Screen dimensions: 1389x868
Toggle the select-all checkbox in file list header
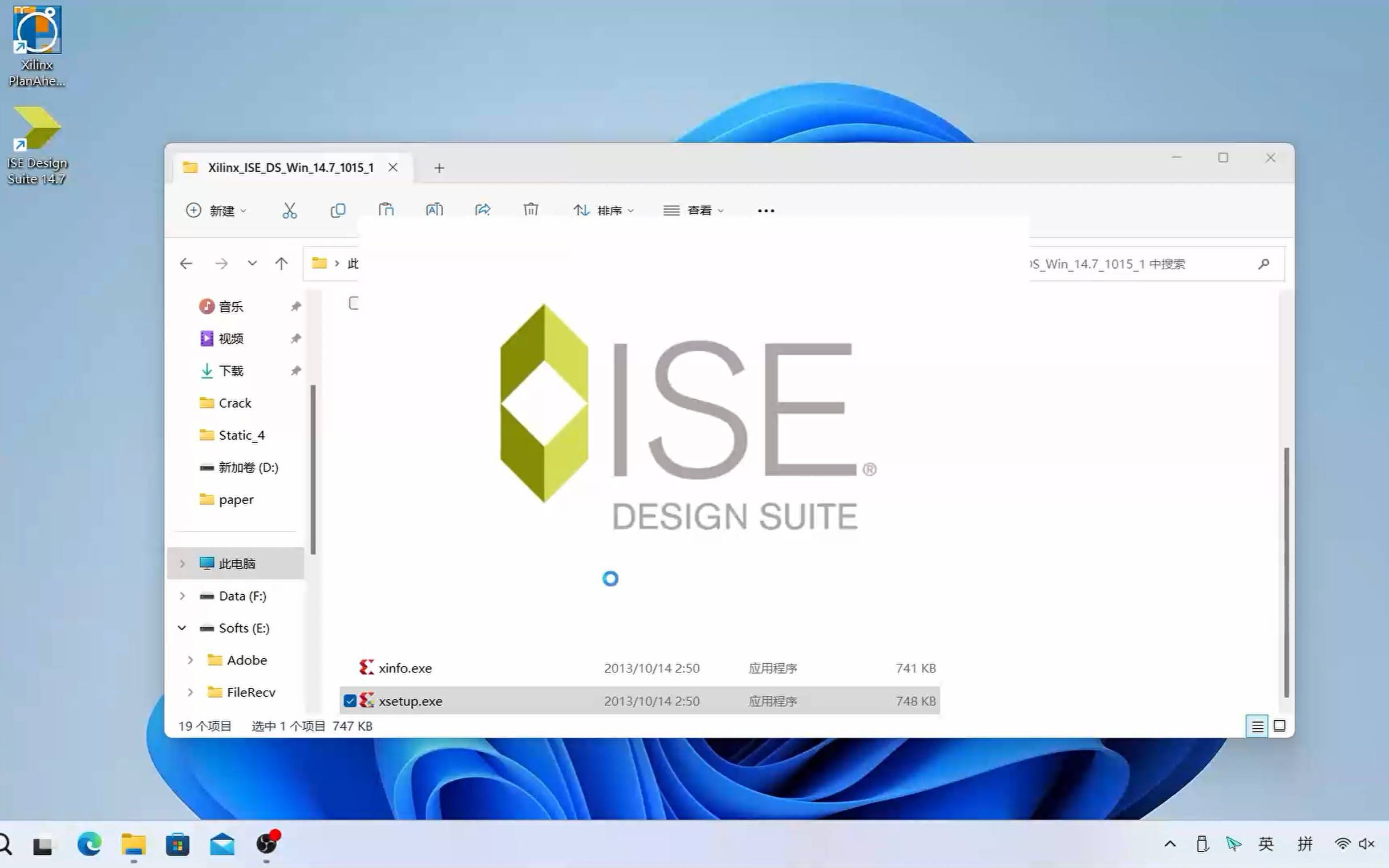pyautogui.click(x=354, y=303)
